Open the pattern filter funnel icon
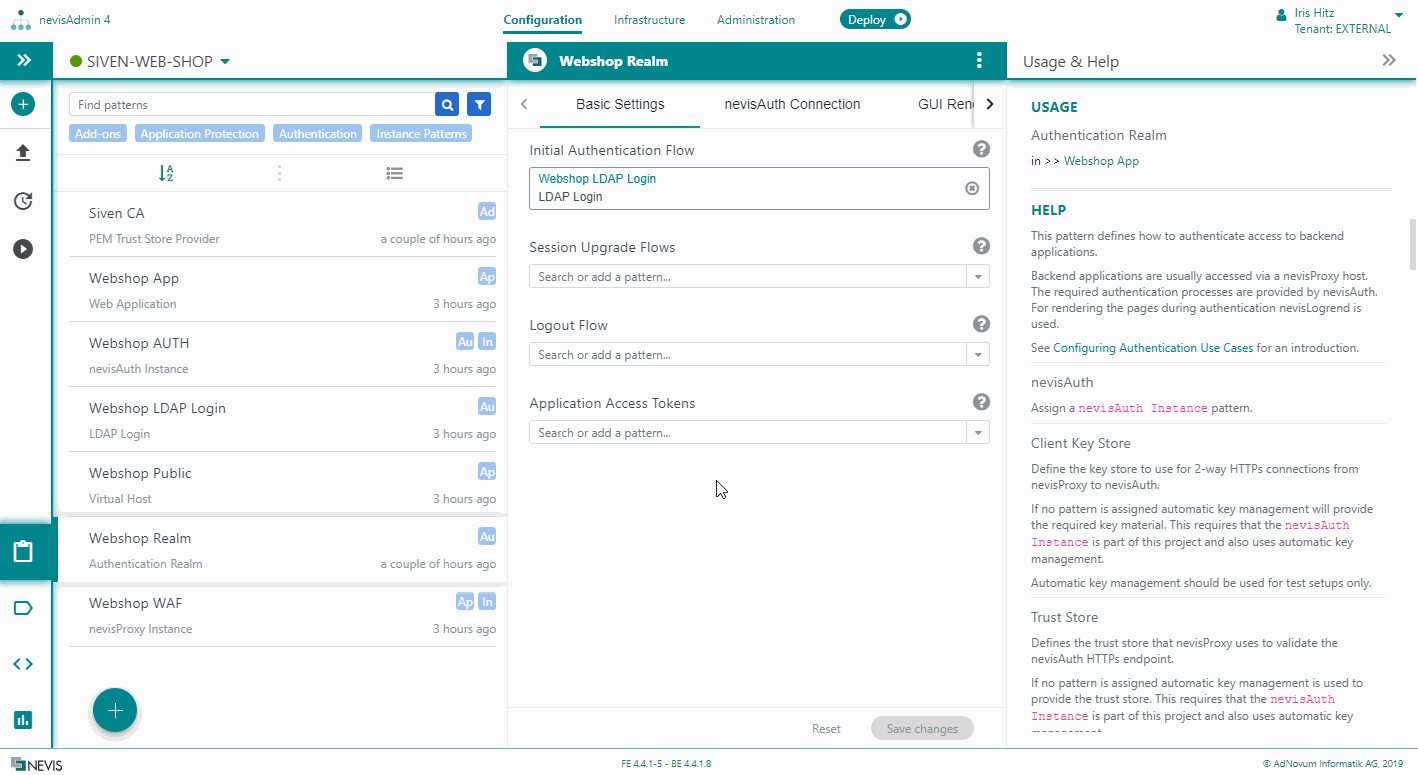1418x775 pixels. pos(480,104)
